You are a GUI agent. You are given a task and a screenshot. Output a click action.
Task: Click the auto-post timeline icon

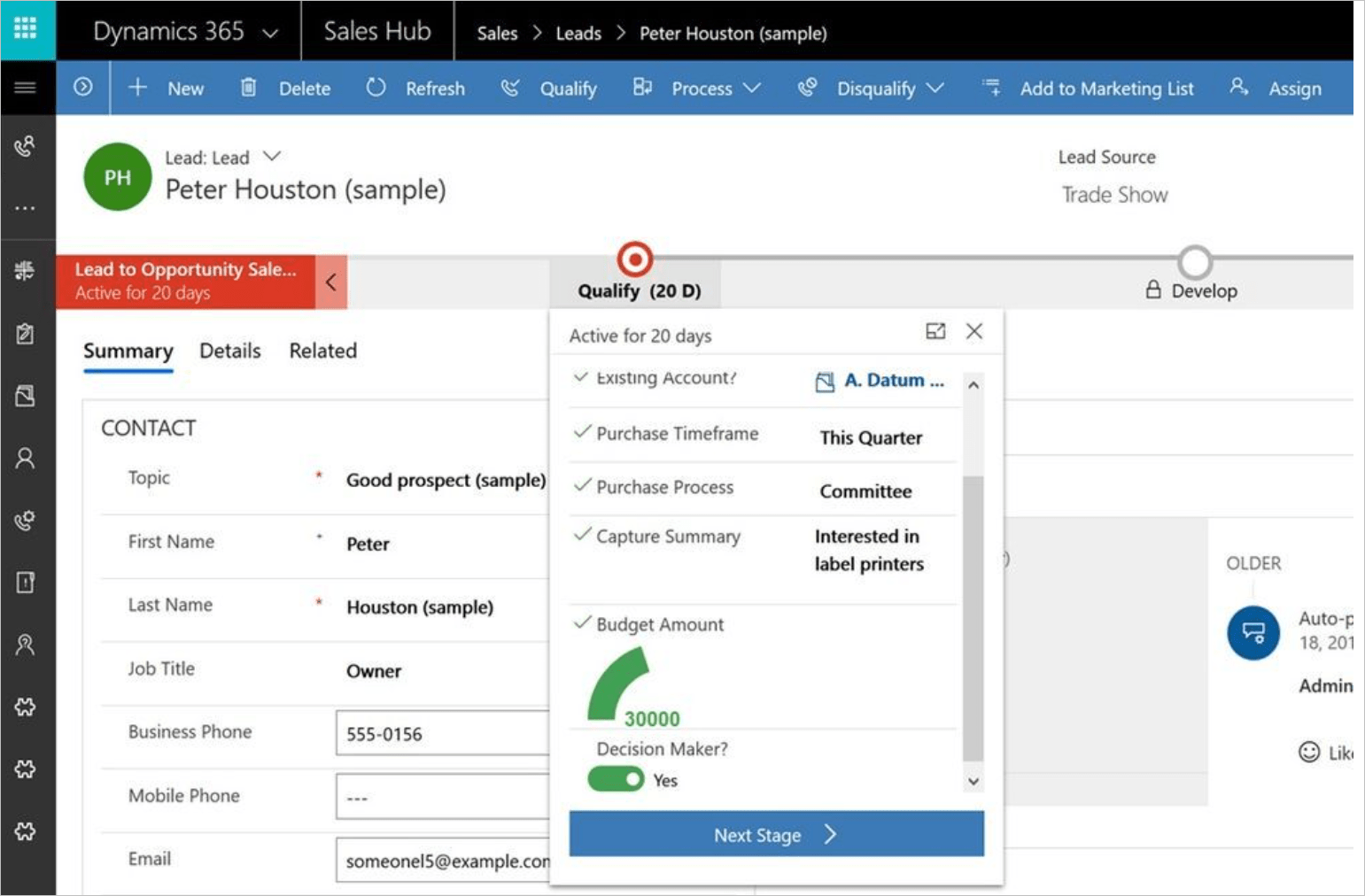pyautogui.click(x=1253, y=632)
